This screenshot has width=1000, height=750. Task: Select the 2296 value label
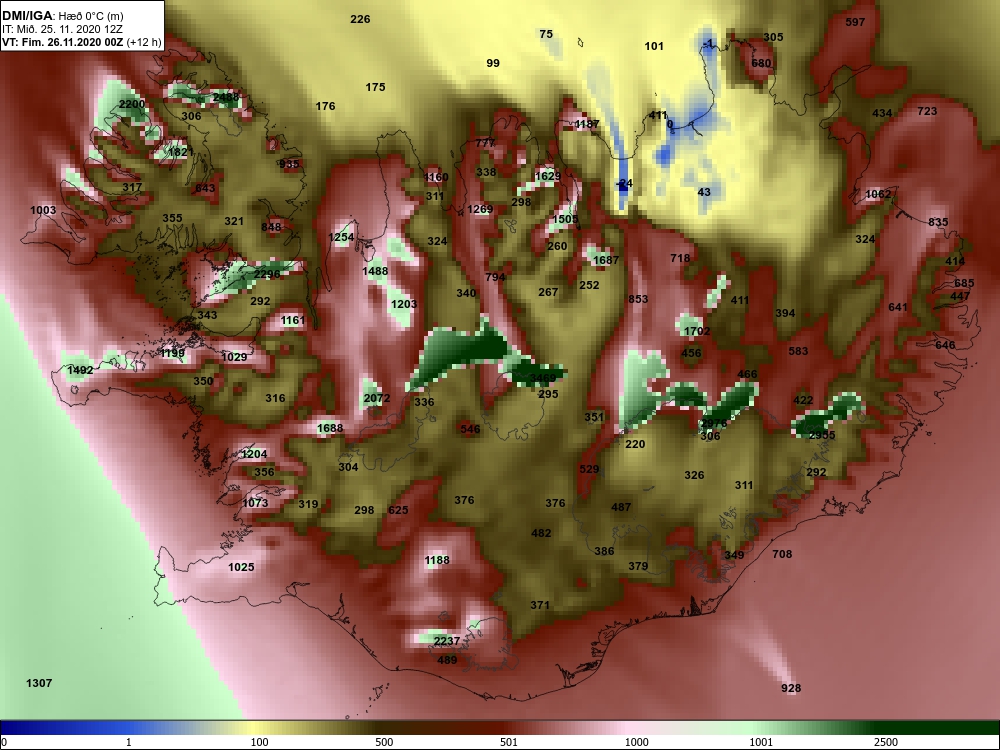[x=267, y=274]
